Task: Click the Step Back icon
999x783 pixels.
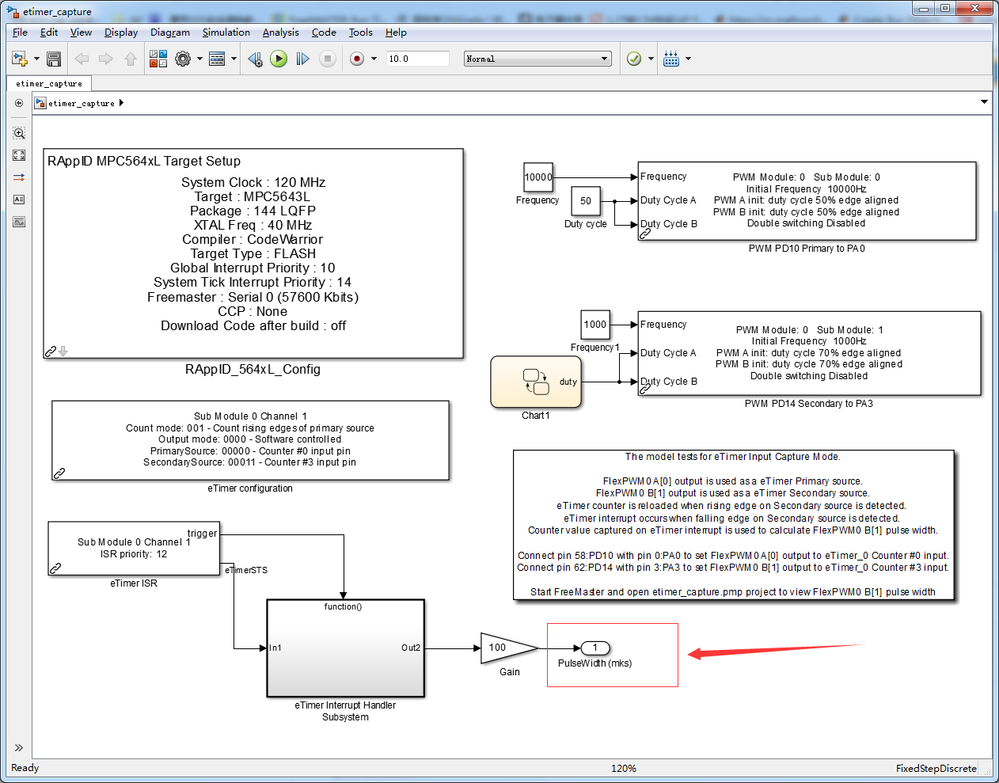Action: (x=255, y=59)
